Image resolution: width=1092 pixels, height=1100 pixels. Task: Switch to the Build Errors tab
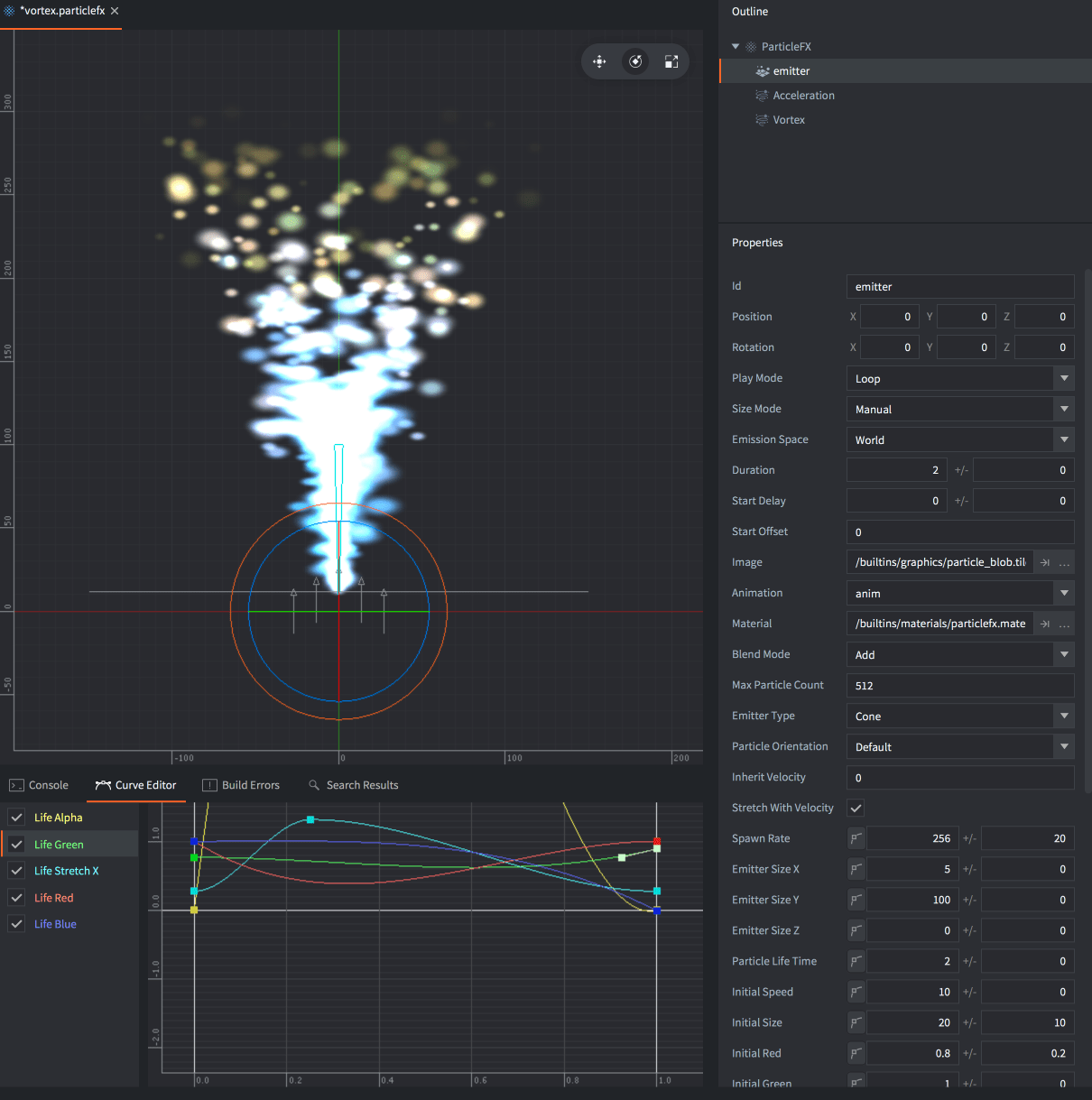[241, 785]
